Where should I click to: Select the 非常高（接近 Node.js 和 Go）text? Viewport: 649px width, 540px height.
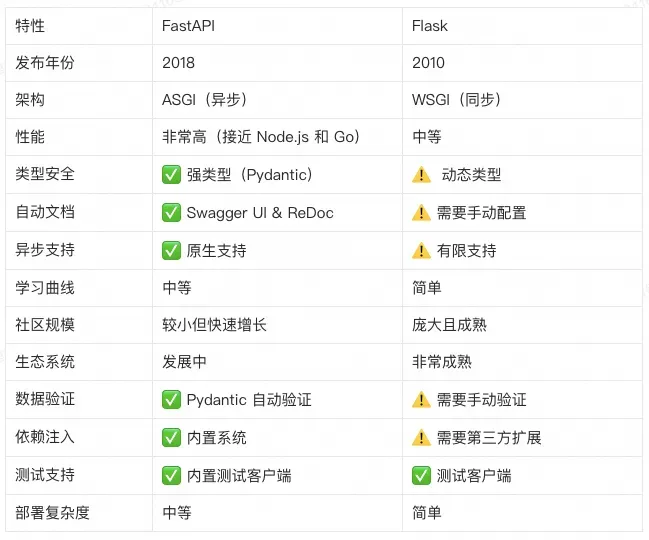tap(261, 137)
